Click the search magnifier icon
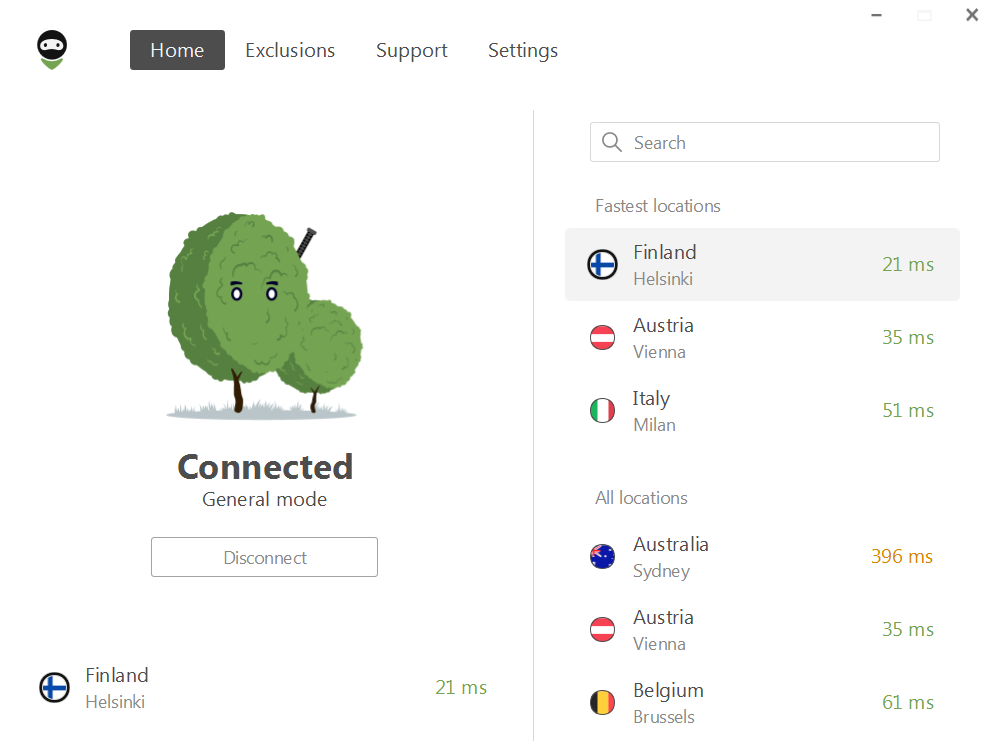 (611, 142)
